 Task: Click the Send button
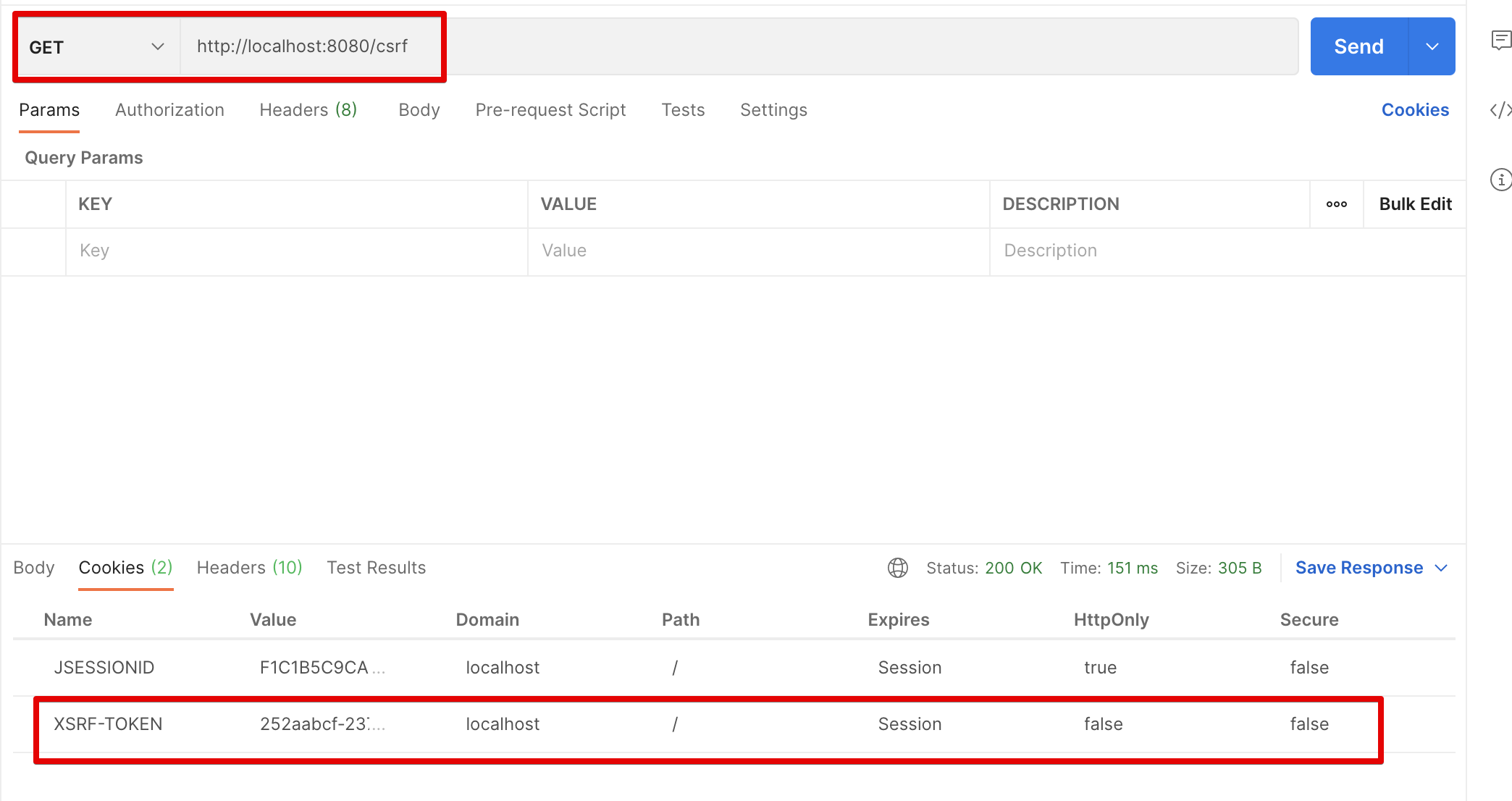1358,46
